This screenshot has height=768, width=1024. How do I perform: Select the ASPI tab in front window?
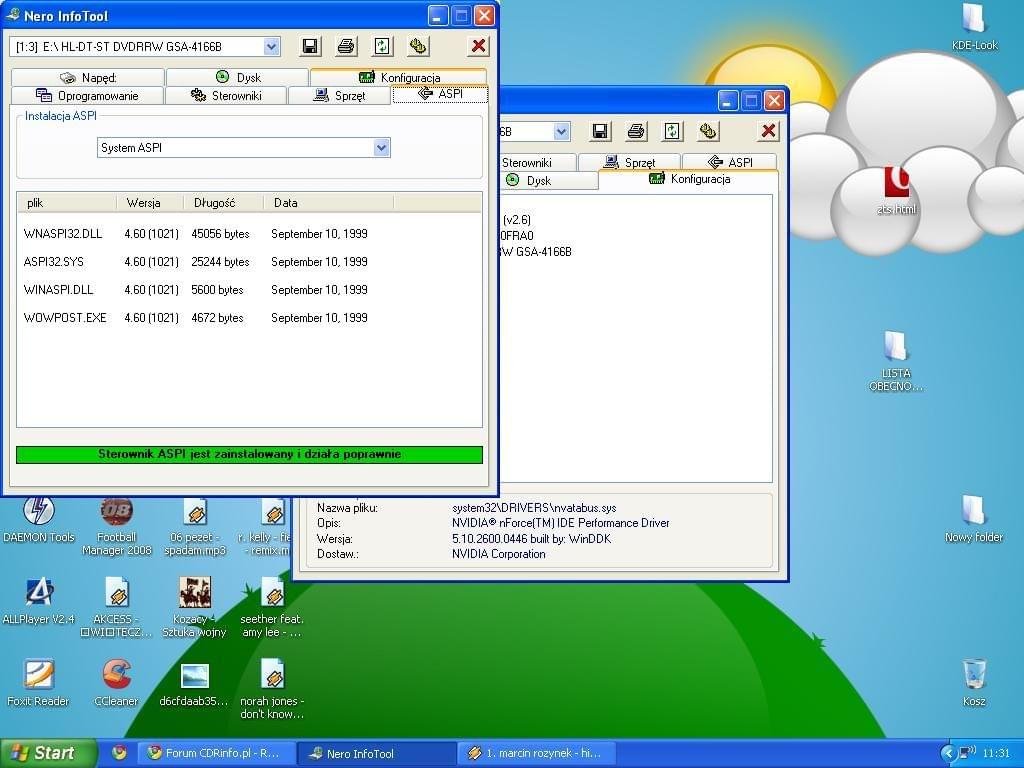(440, 94)
